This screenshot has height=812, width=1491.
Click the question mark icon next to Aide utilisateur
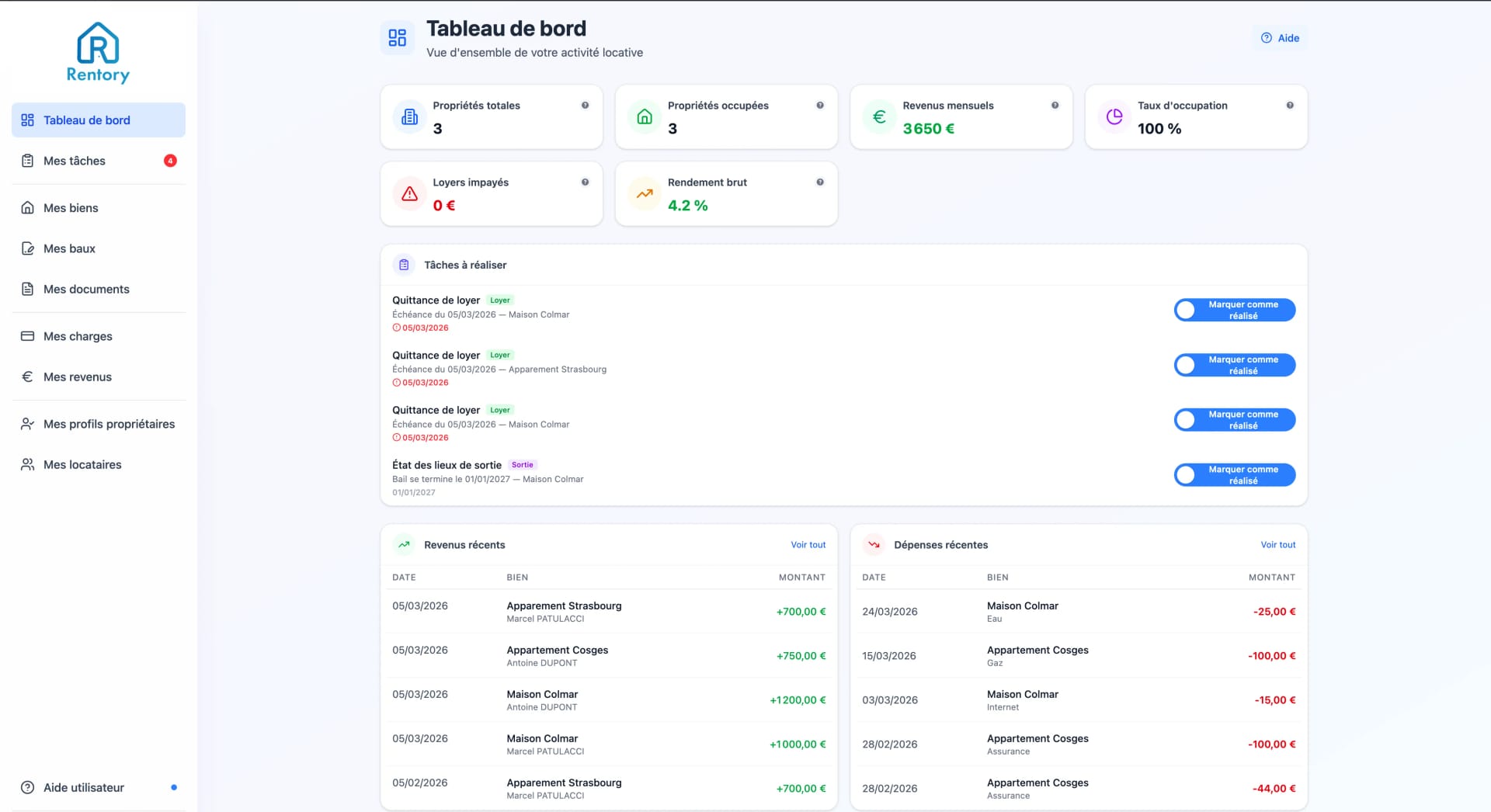pos(26,787)
